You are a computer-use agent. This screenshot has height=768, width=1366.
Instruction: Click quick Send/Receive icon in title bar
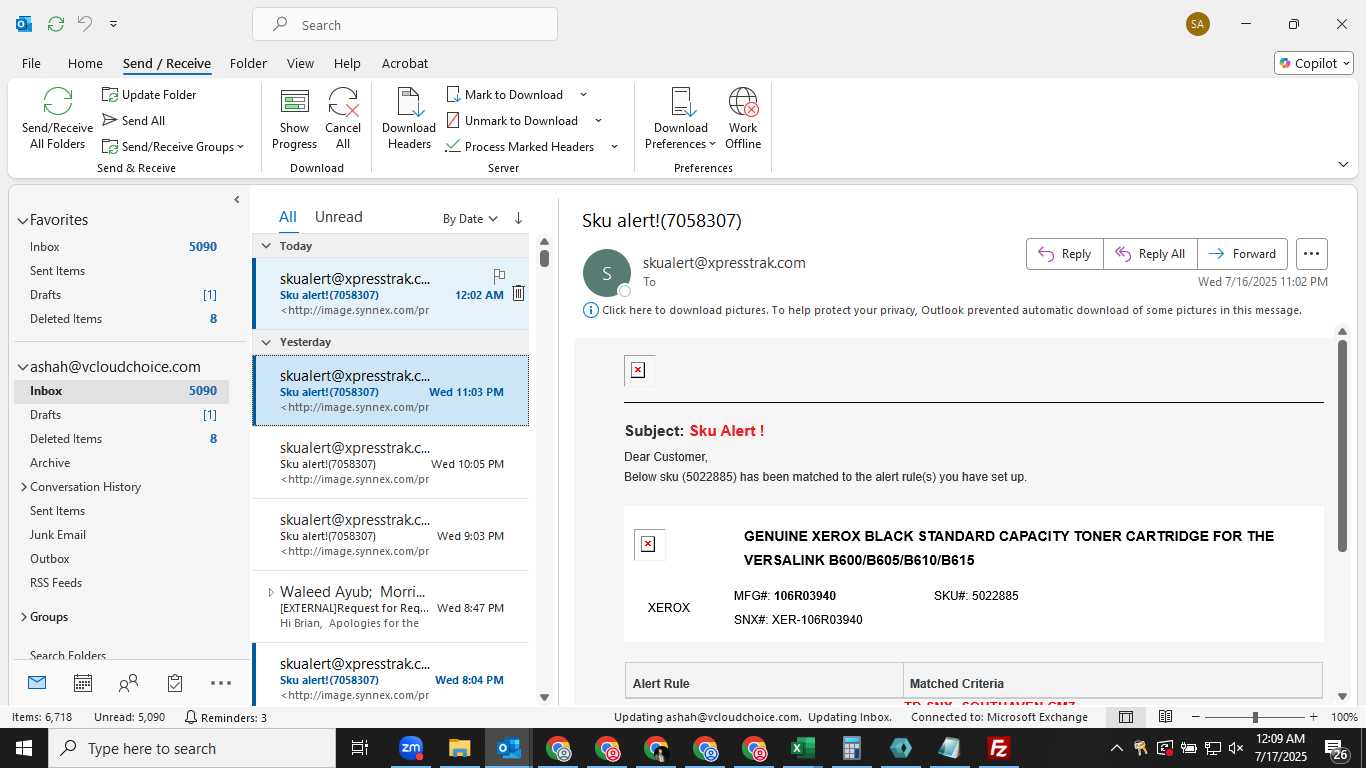click(56, 23)
